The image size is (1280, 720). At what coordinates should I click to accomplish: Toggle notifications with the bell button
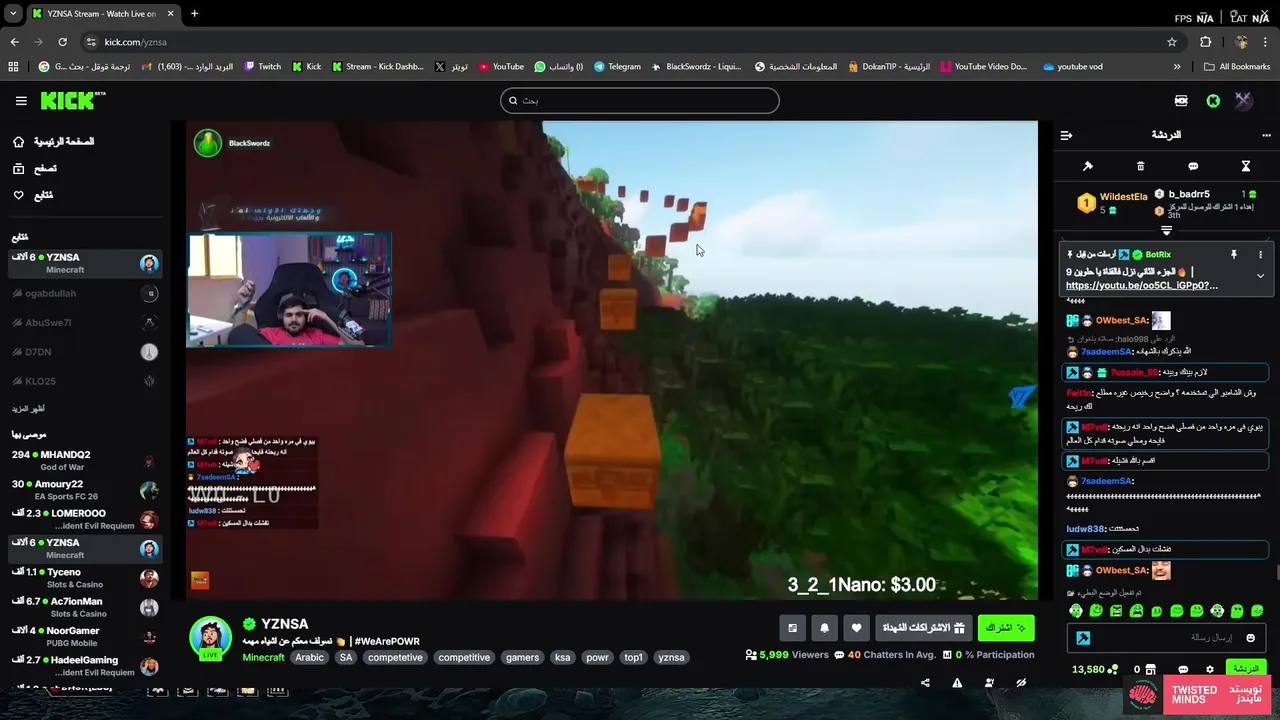pos(824,628)
